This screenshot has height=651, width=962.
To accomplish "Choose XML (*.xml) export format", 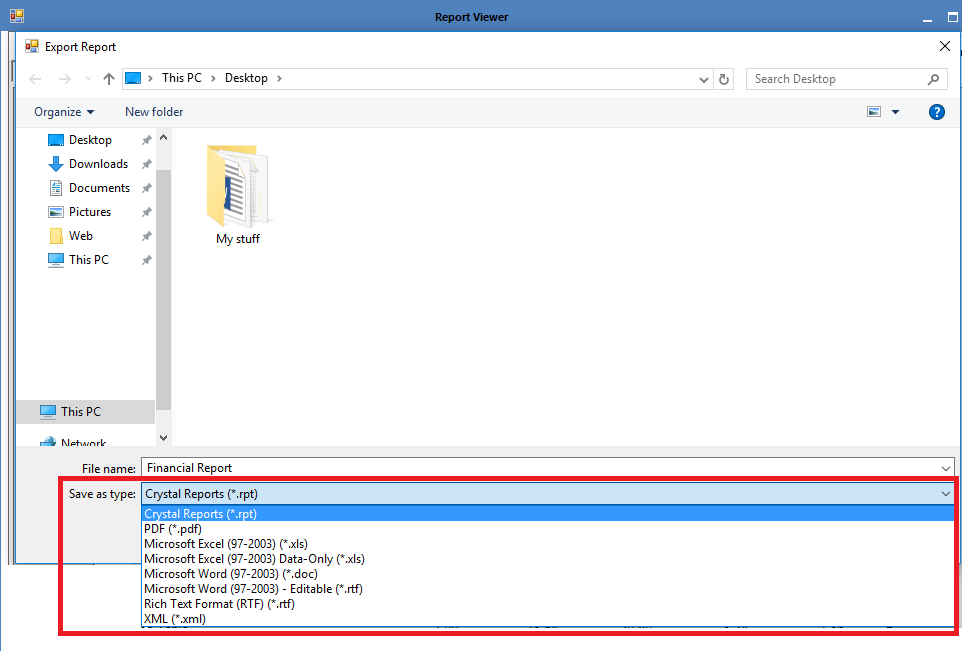I will [175, 619].
